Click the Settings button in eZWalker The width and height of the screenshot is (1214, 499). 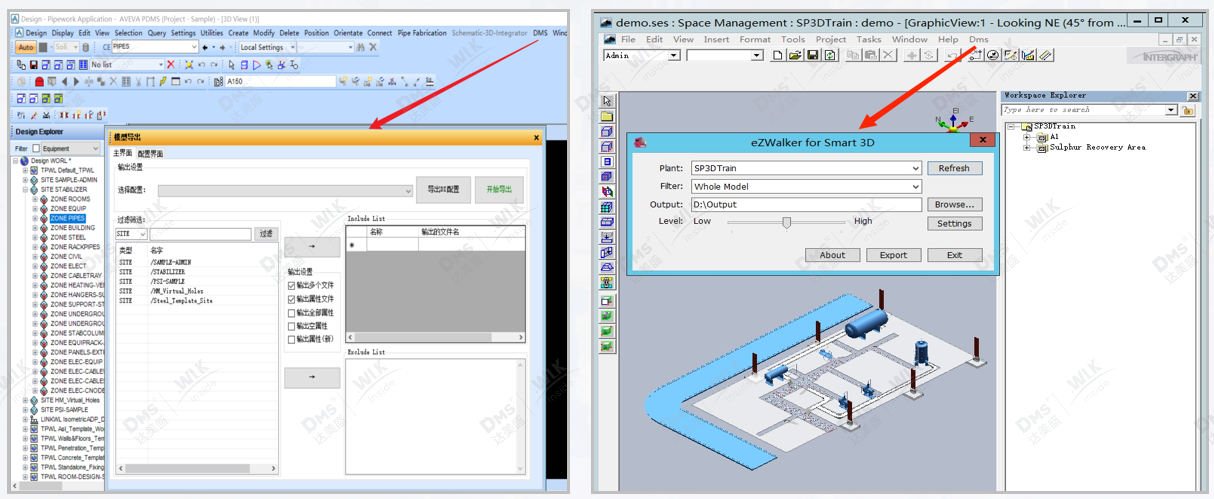click(x=954, y=223)
